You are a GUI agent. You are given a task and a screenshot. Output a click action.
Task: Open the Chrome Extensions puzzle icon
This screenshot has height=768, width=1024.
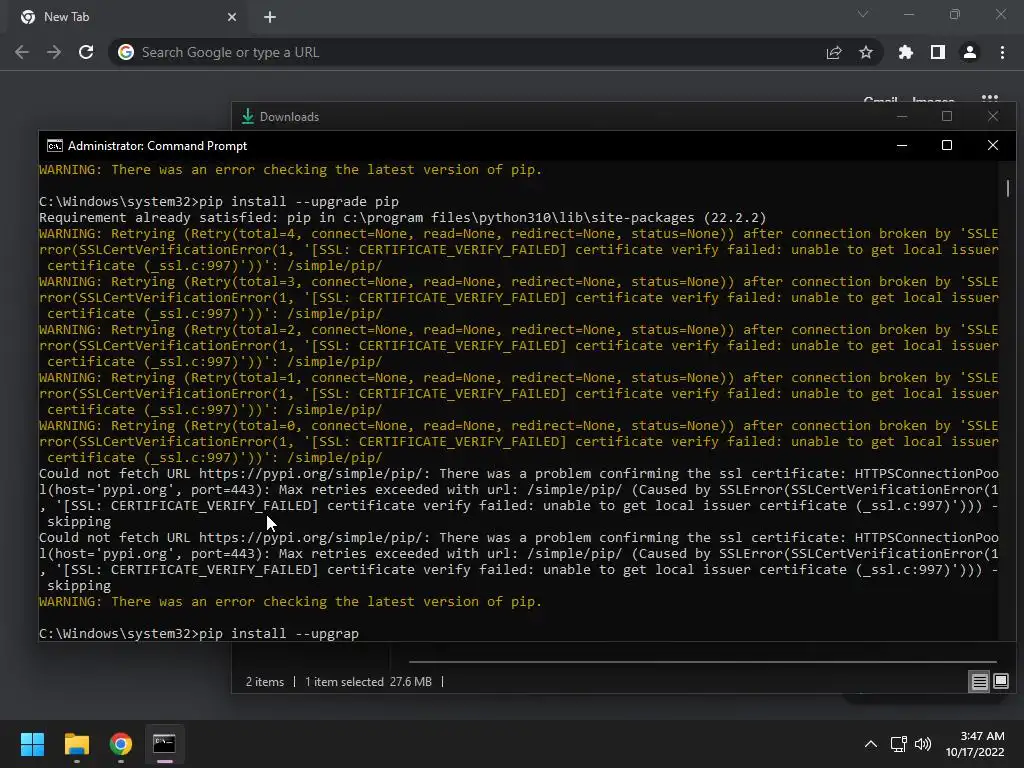pos(906,52)
